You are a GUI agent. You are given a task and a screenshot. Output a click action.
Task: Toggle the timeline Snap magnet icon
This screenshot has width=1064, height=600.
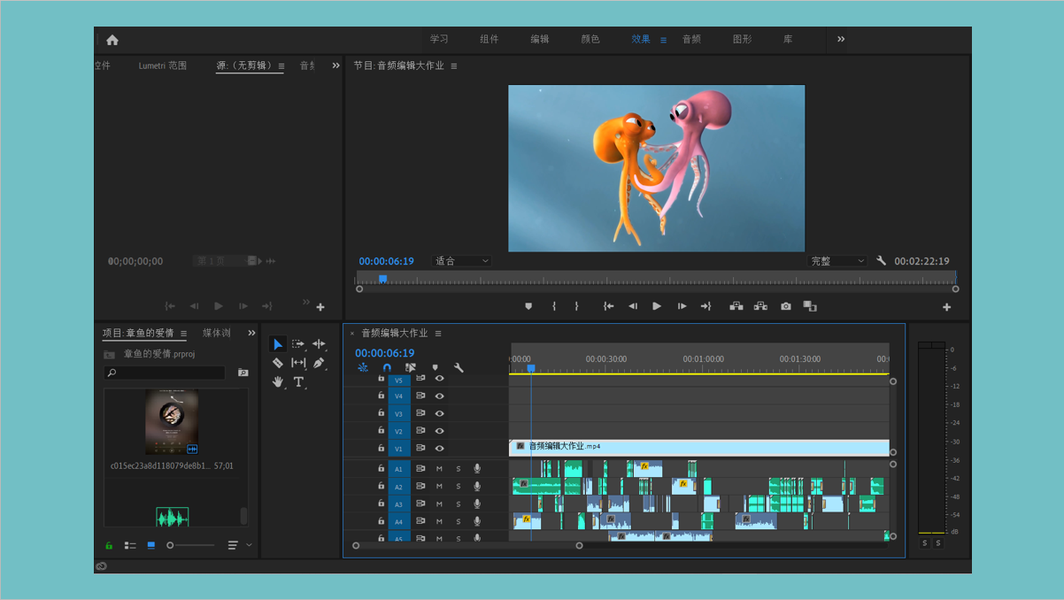[x=387, y=368]
